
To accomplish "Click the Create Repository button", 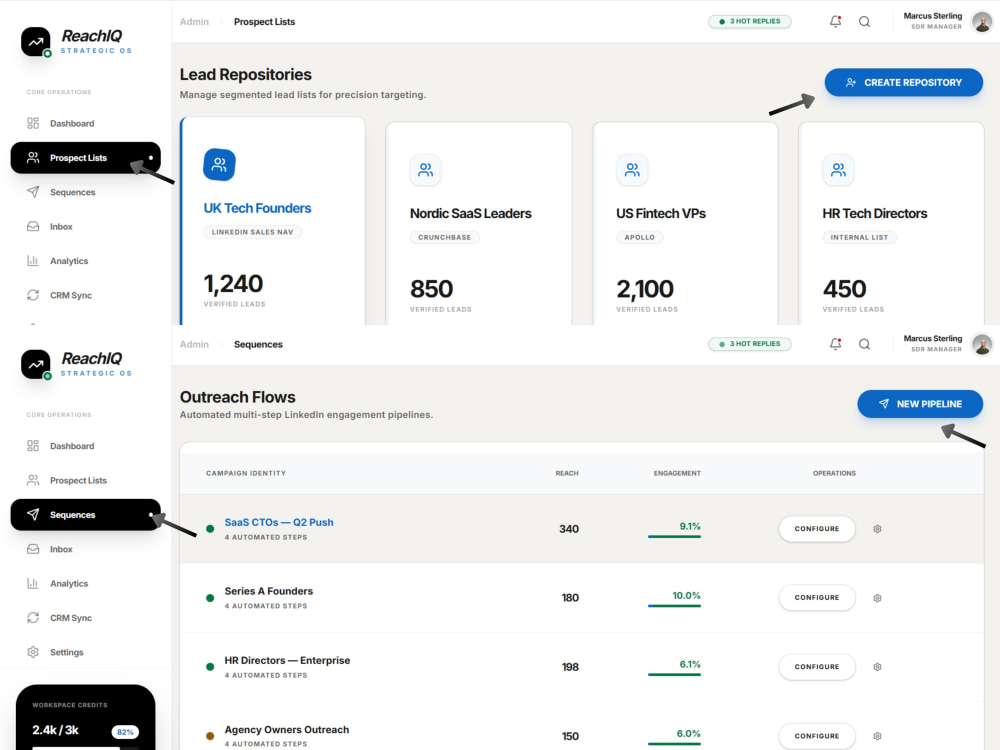I will pyautogui.click(x=904, y=82).
